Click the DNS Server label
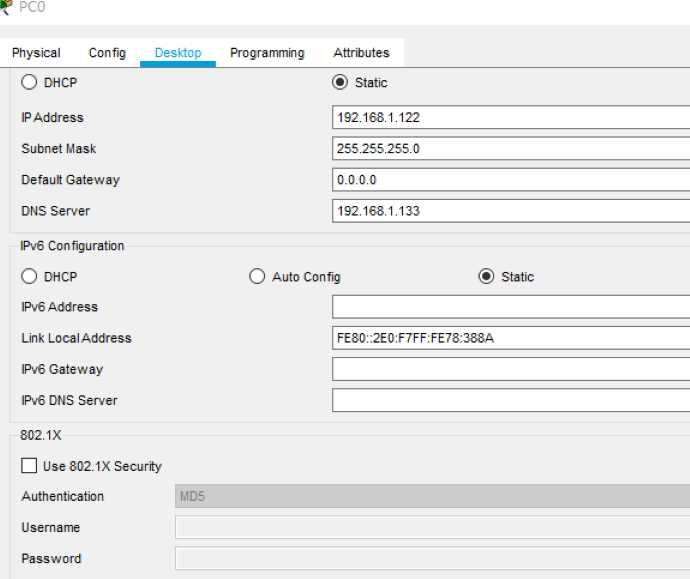This screenshot has width=690, height=579. [x=55, y=211]
